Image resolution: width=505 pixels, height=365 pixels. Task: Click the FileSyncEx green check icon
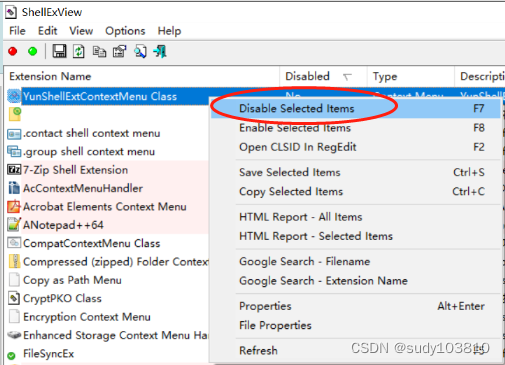pyautogui.click(x=11, y=356)
